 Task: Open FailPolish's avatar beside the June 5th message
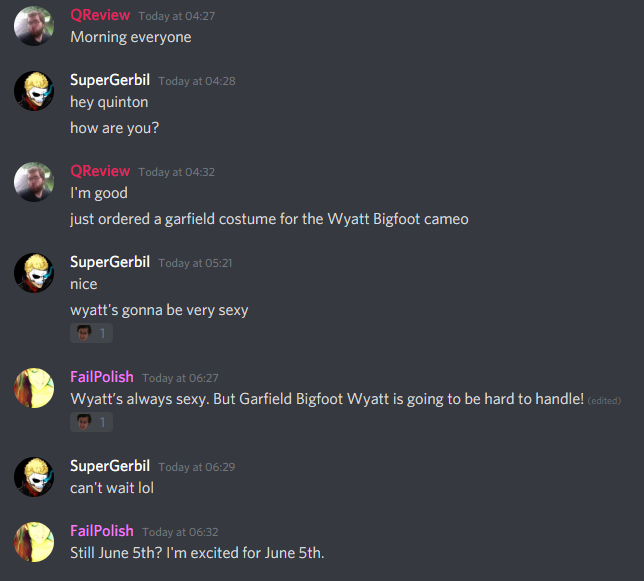click(x=34, y=542)
